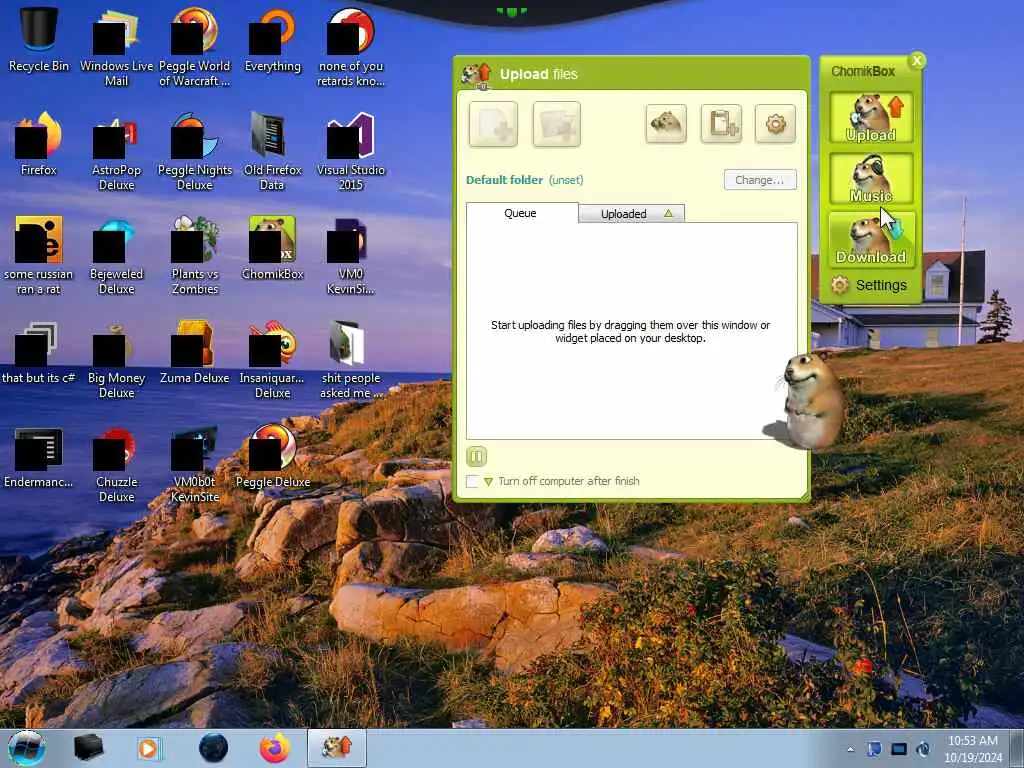The image size is (1024, 768).
Task: Click the dark globe taskbar icon
Action: (x=213, y=748)
